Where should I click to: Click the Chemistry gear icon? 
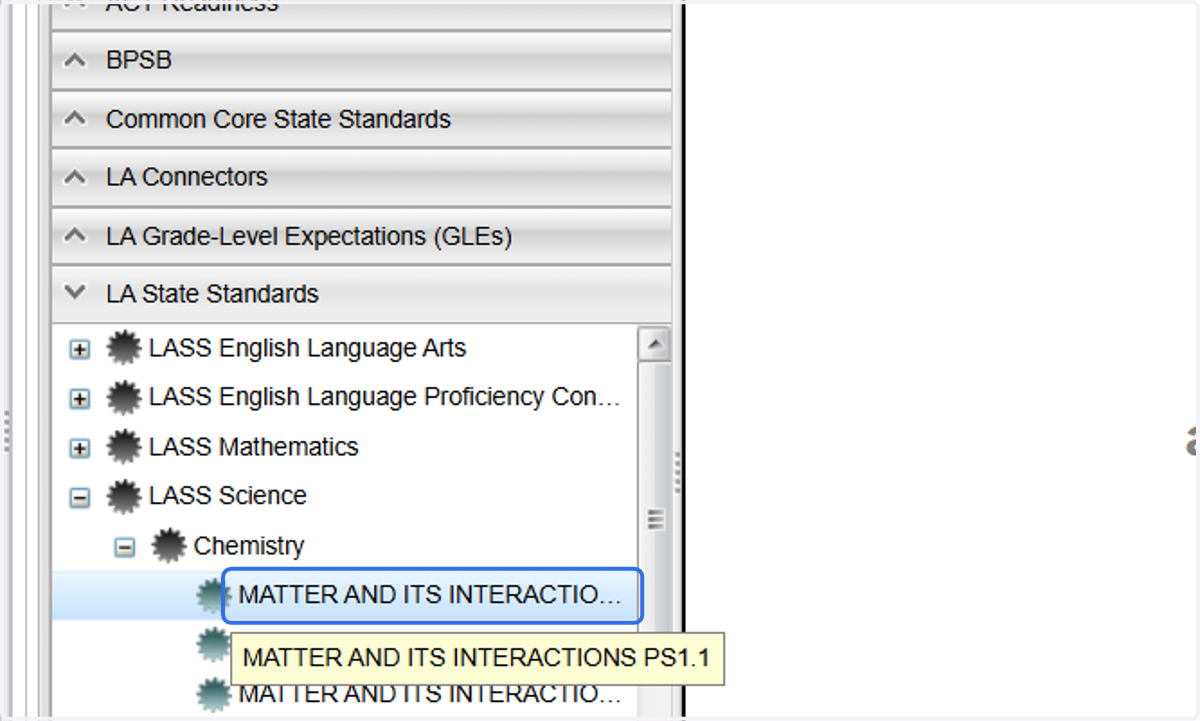tap(168, 546)
